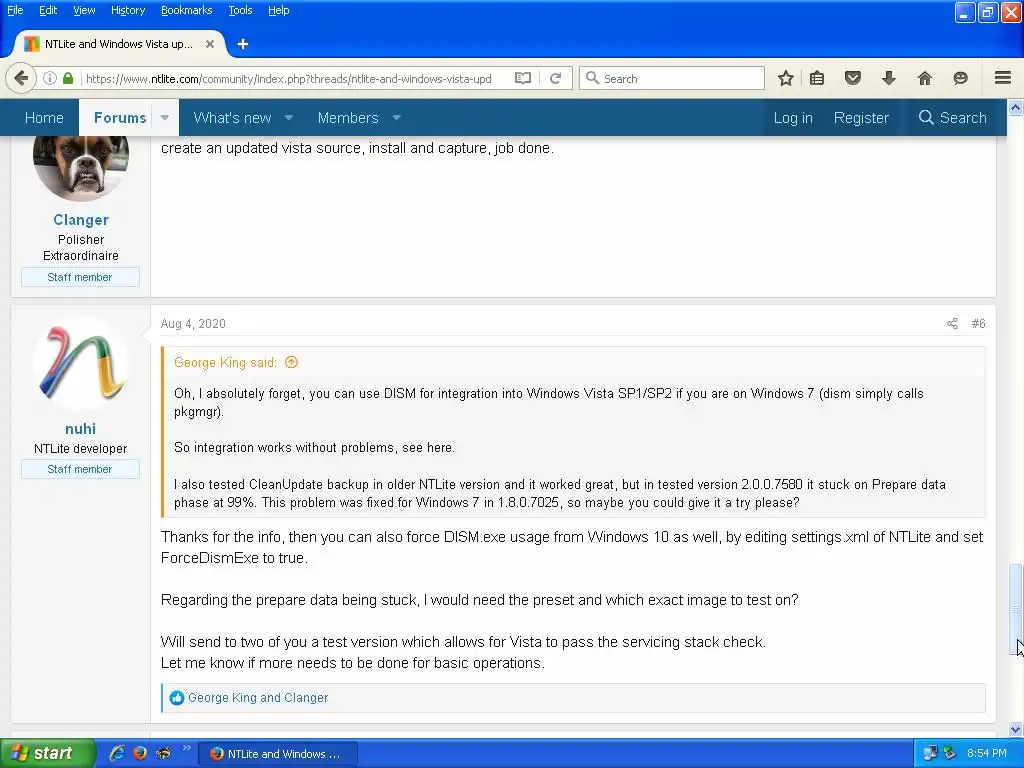This screenshot has height=768, width=1024.
Task: Click the page scrollbar up arrow
Action: [1016, 108]
